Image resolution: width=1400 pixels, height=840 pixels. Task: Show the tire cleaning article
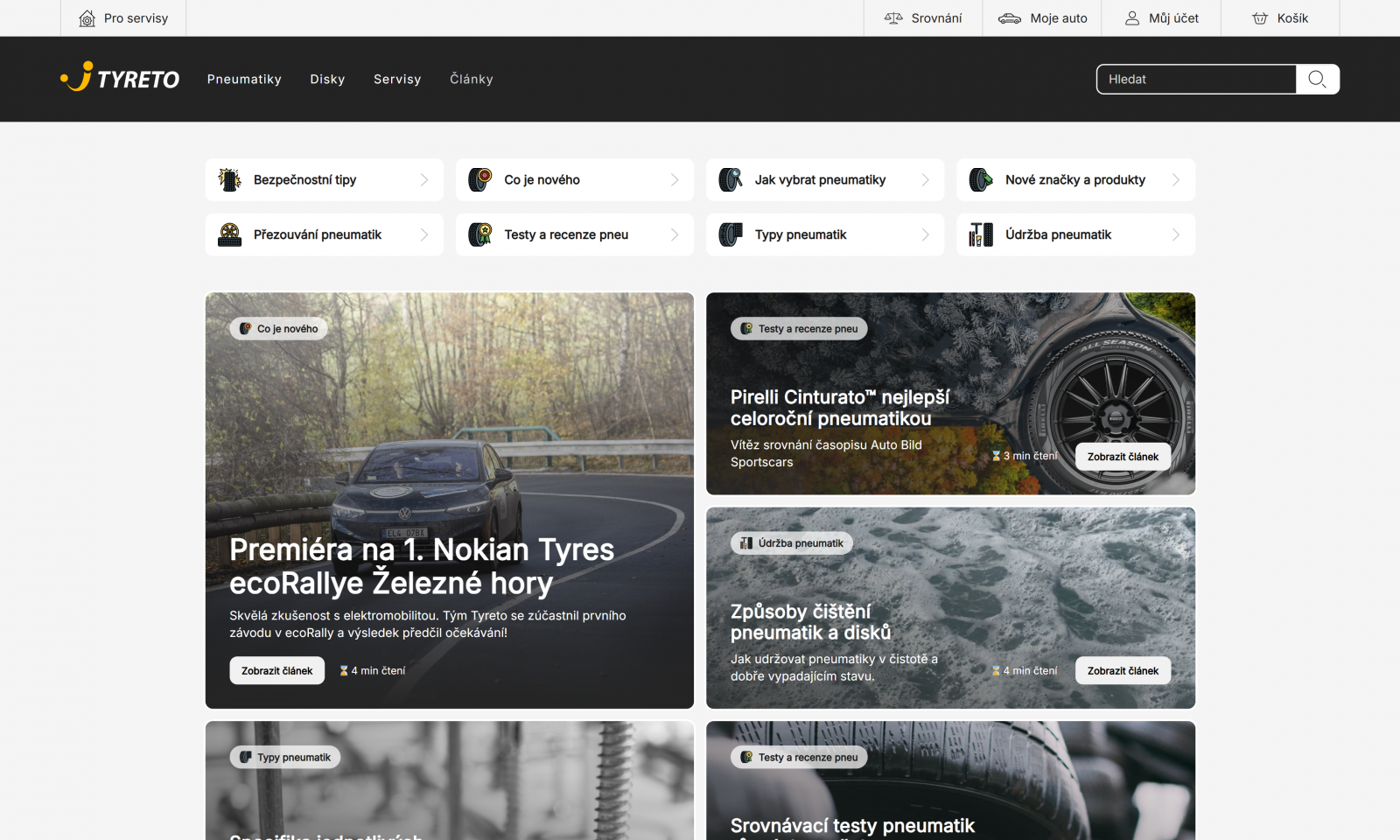pos(1123,671)
